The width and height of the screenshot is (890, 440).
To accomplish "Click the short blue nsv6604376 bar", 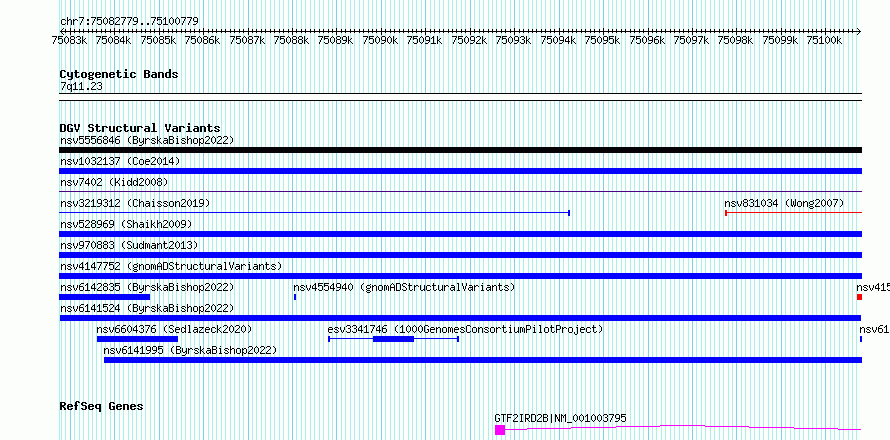I will pos(137,339).
